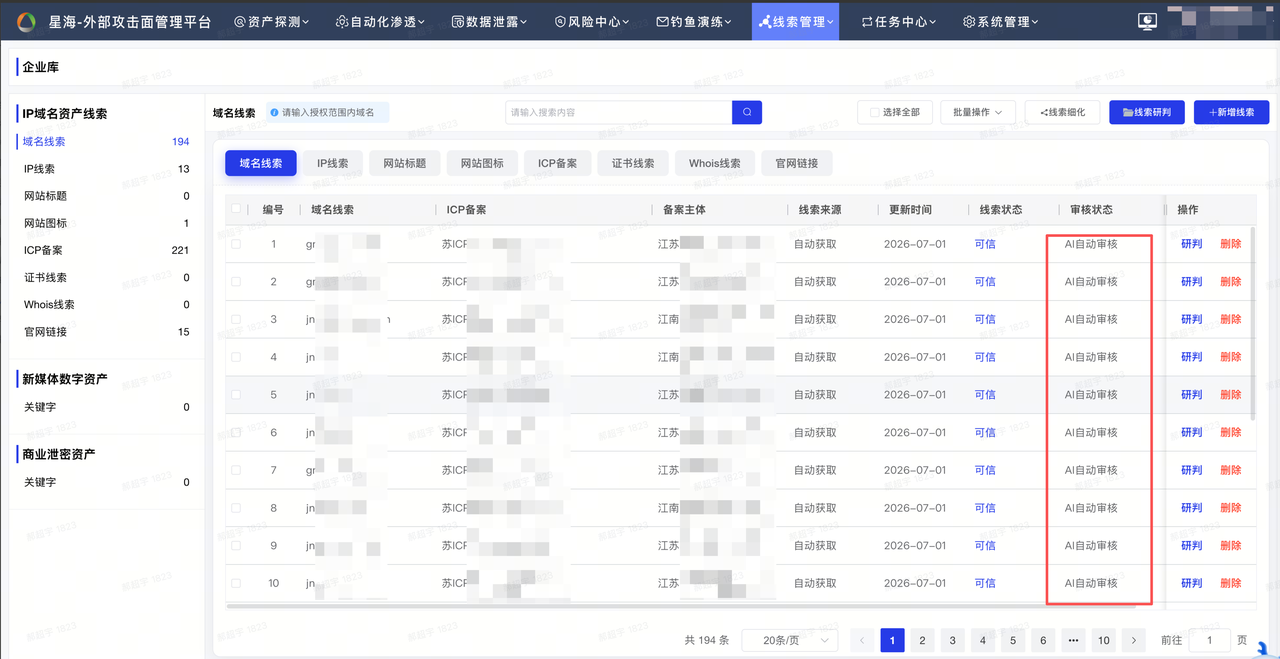
Task: Switch to the IP线索 tab
Action: click(x=333, y=163)
